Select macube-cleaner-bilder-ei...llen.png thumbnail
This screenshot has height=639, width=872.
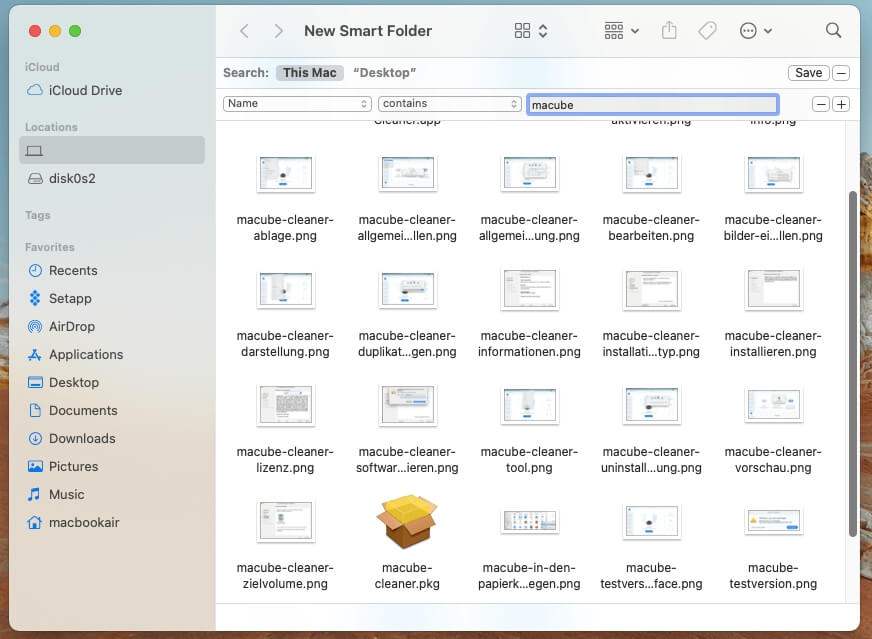(x=773, y=174)
